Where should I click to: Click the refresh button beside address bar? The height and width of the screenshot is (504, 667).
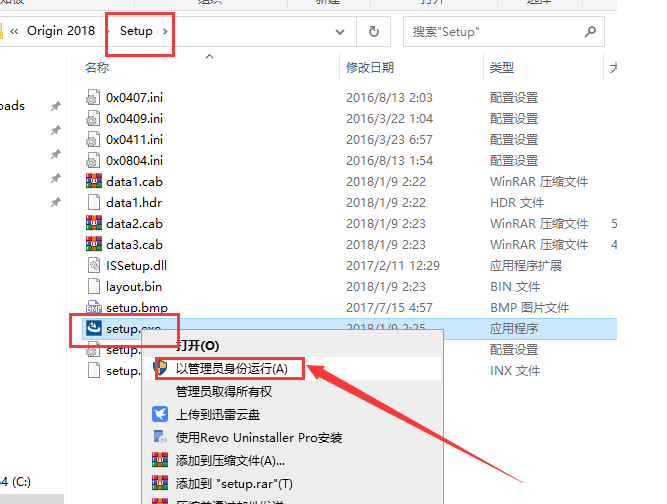tap(374, 31)
